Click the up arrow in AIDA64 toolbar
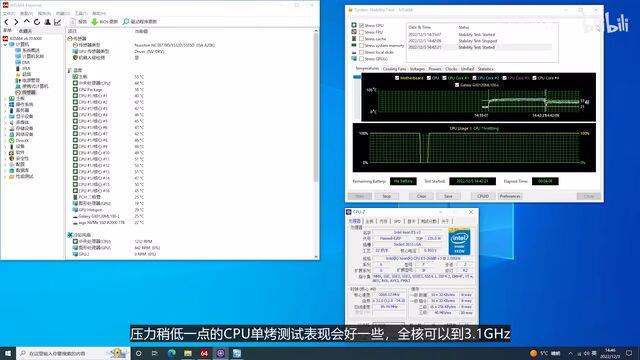 point(27,22)
